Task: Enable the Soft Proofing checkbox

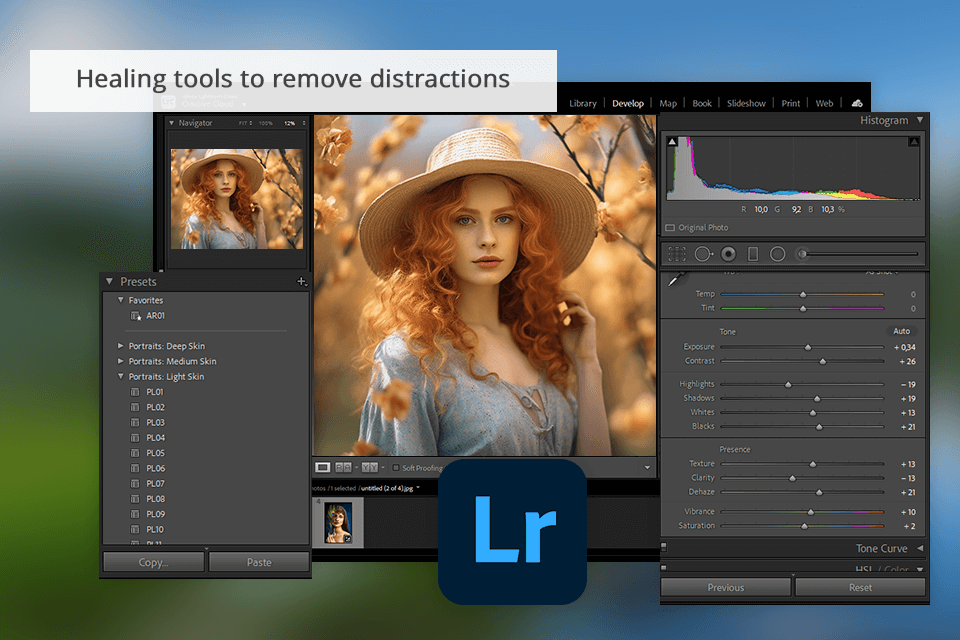Action: point(396,467)
